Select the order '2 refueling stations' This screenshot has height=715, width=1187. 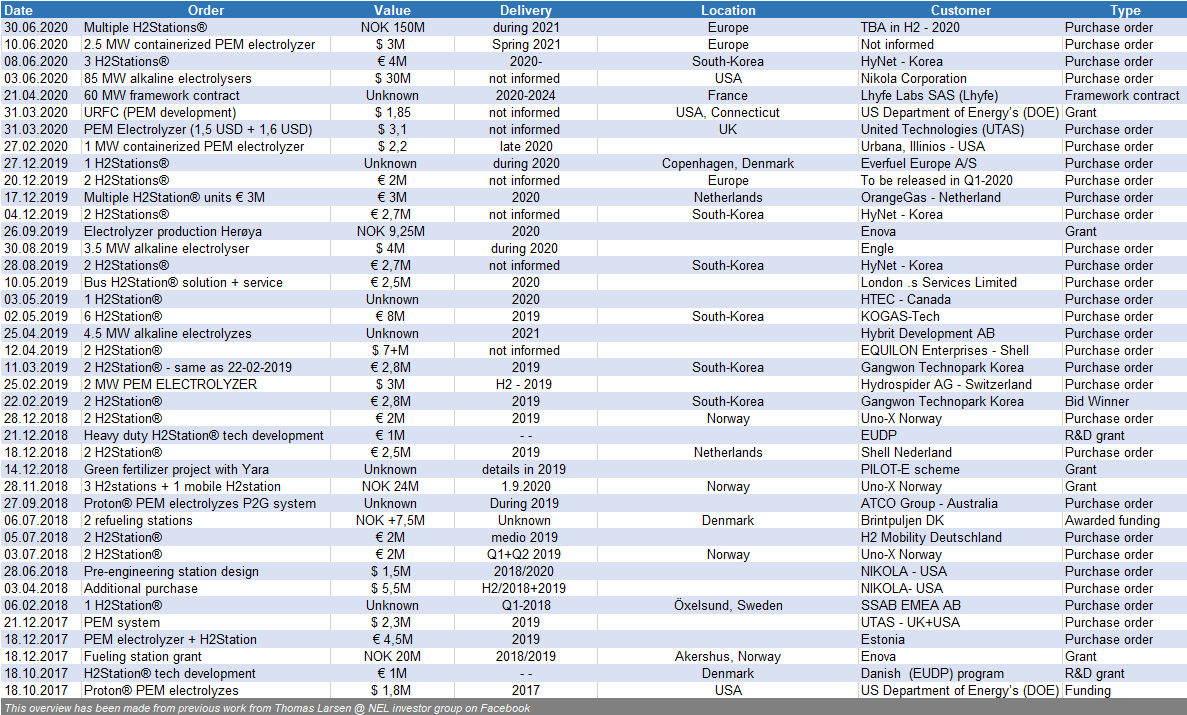(138, 521)
